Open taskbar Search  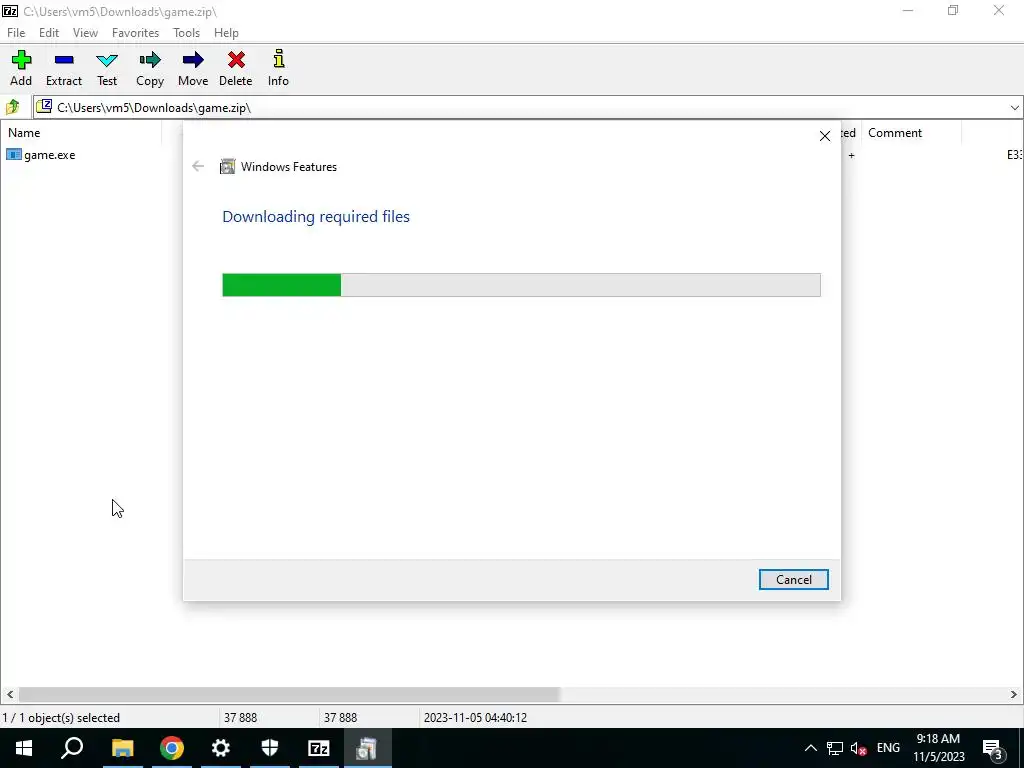72,748
